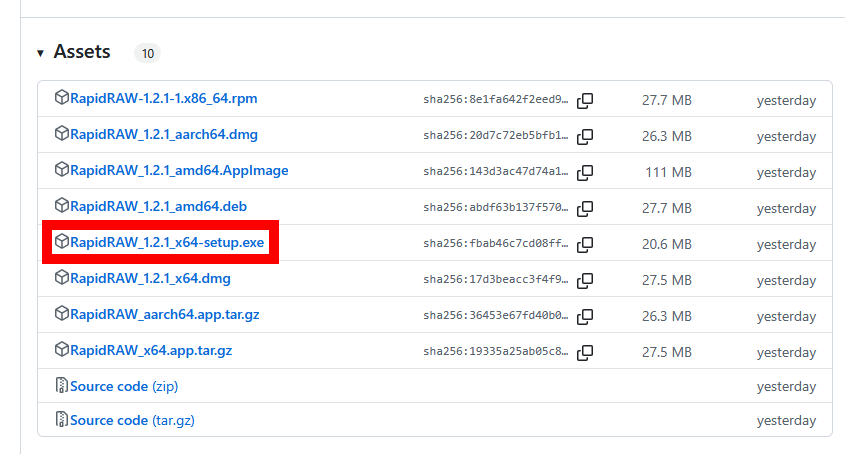Copy the sha256 hash for the x64.dmg file
845x454 pixels.
[x=585, y=280]
